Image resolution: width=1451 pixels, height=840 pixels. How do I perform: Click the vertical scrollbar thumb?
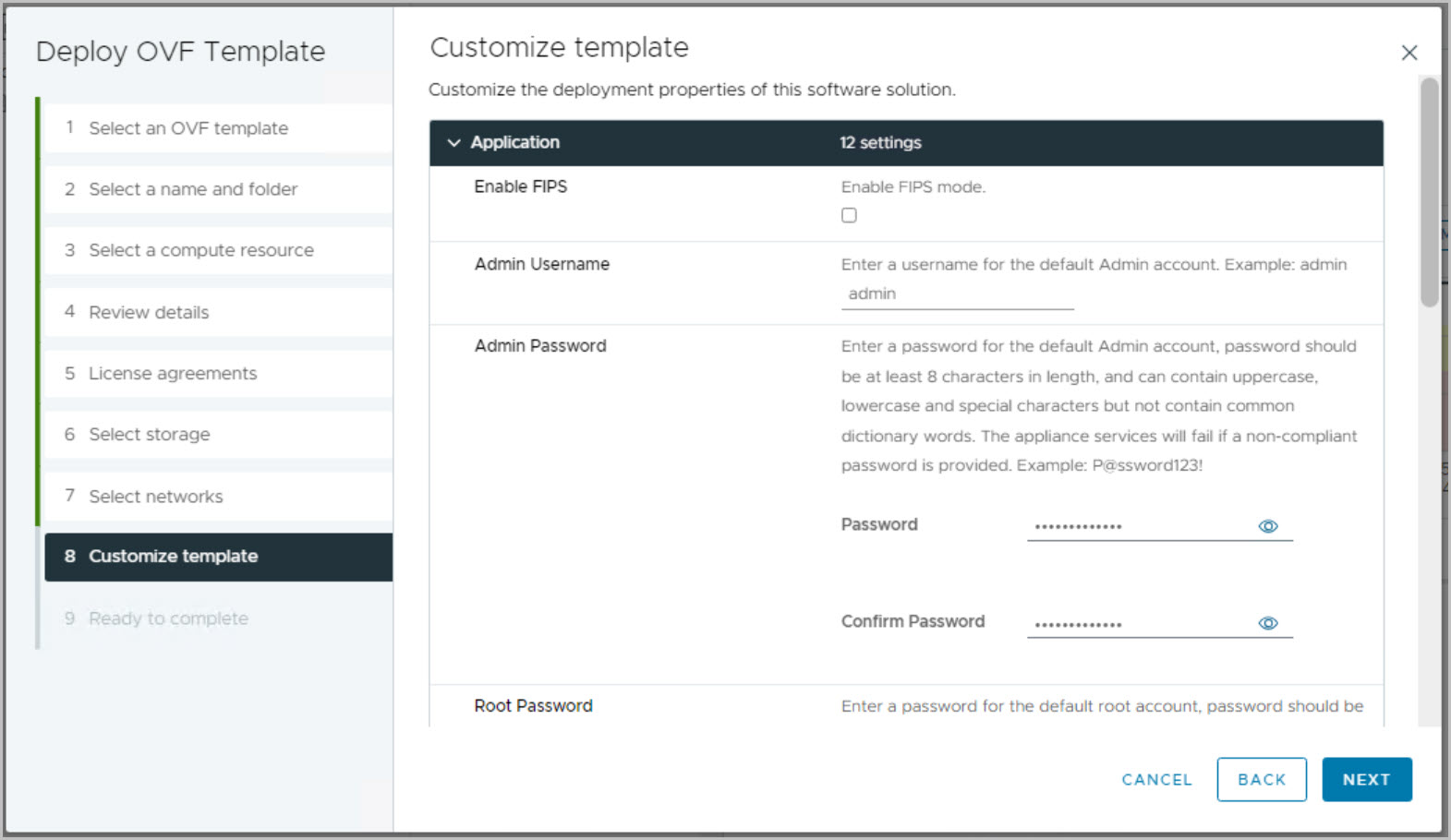[1429, 192]
